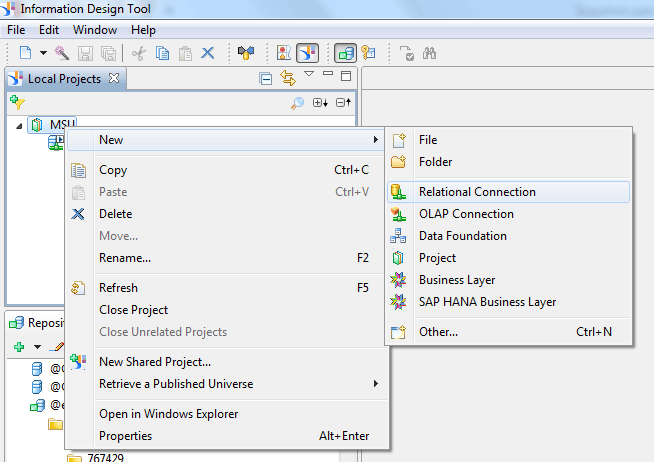
Task: Open the New dropdown arrow in toolbar
Action: pos(43,53)
